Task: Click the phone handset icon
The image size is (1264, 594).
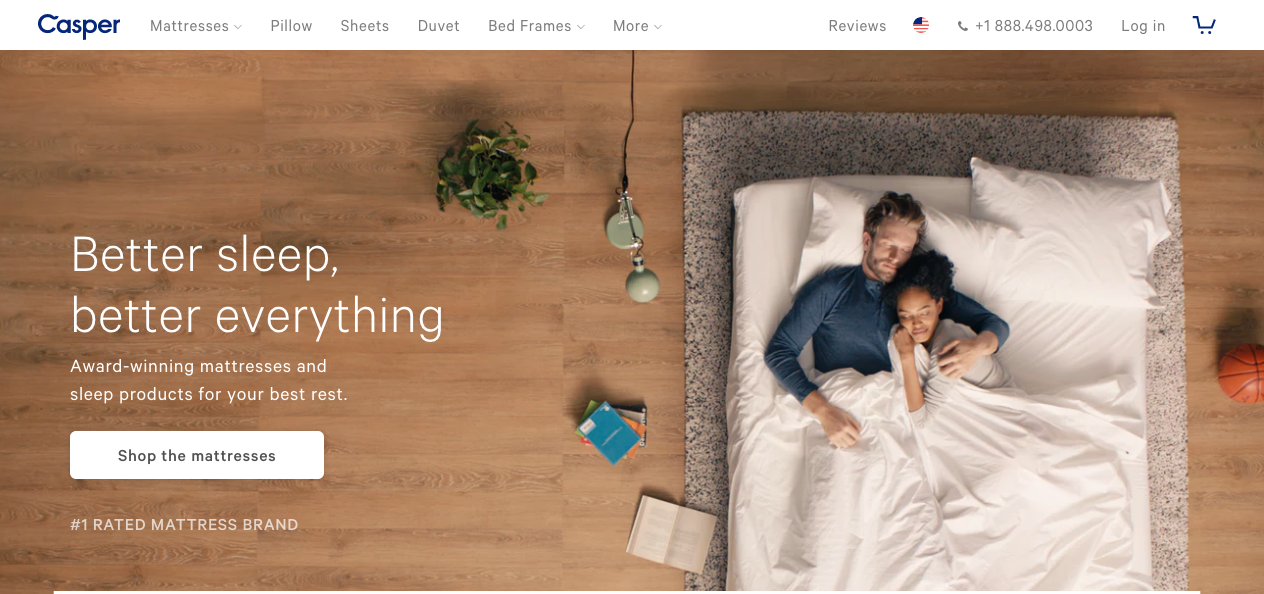Action: (x=963, y=26)
